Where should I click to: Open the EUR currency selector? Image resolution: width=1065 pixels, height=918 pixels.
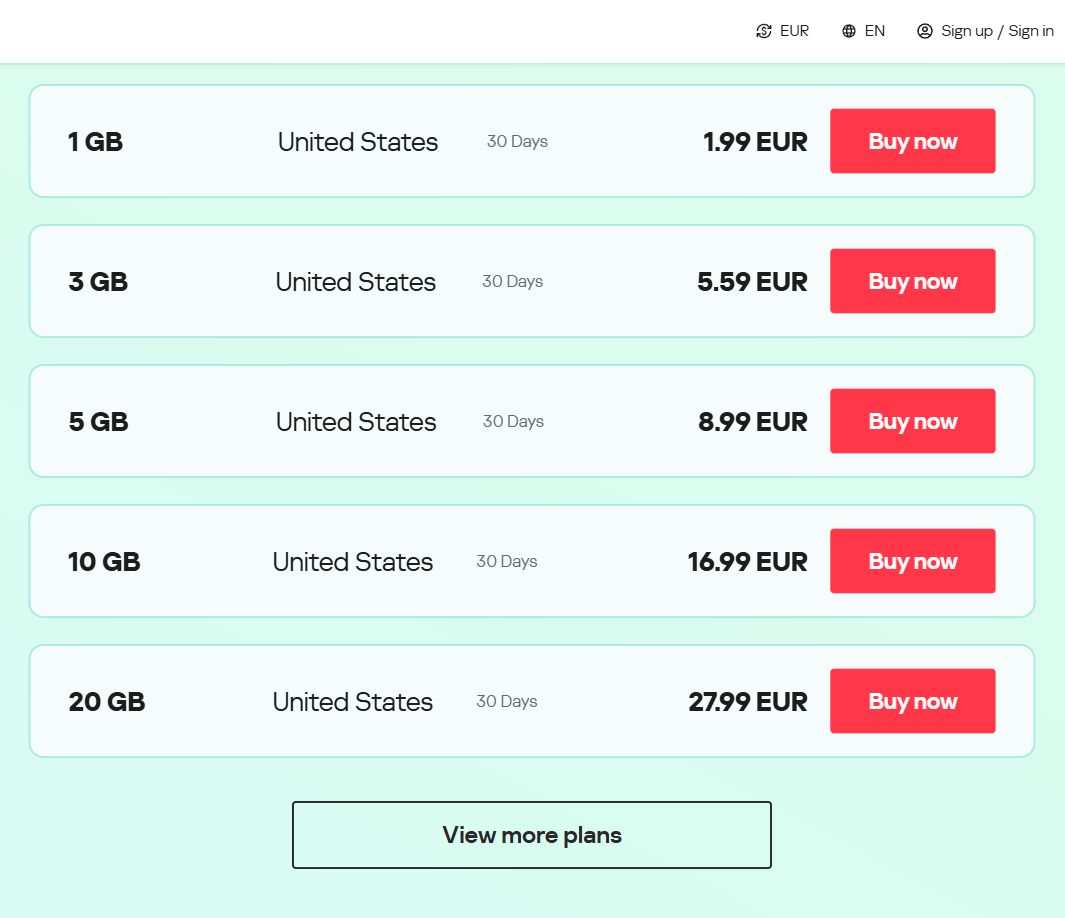(x=794, y=31)
